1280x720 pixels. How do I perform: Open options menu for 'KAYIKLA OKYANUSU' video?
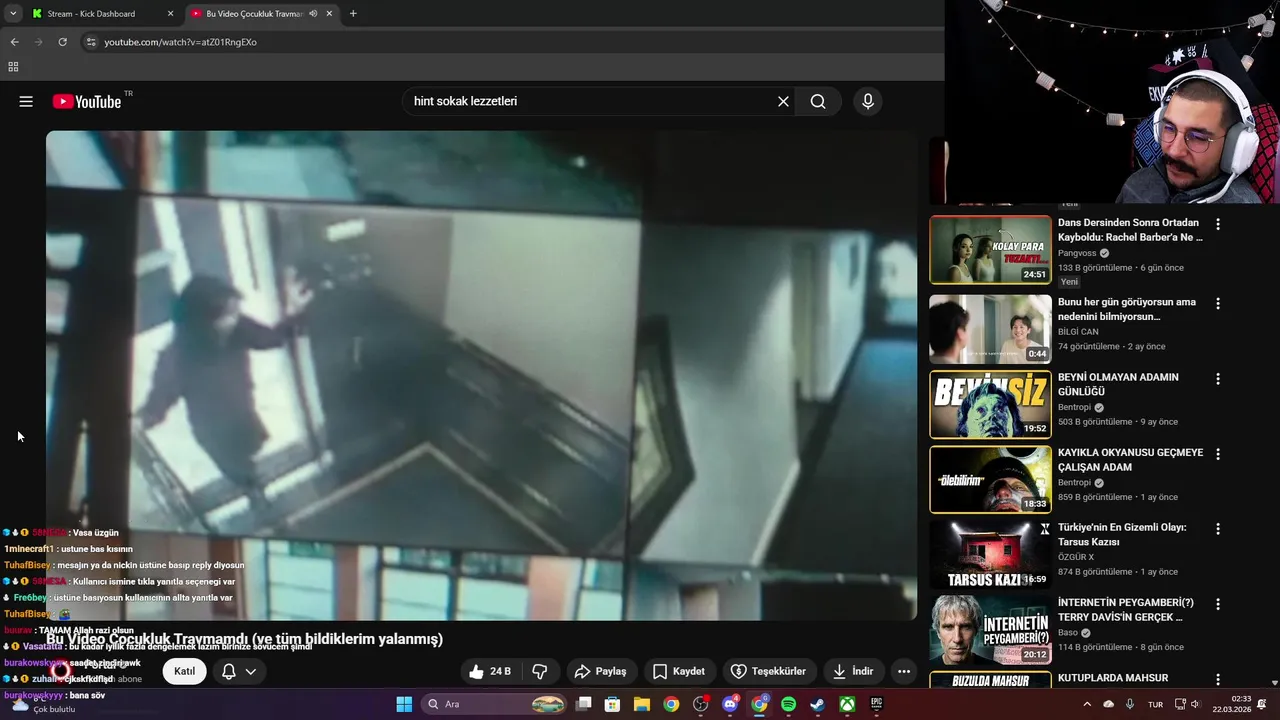(1217, 454)
